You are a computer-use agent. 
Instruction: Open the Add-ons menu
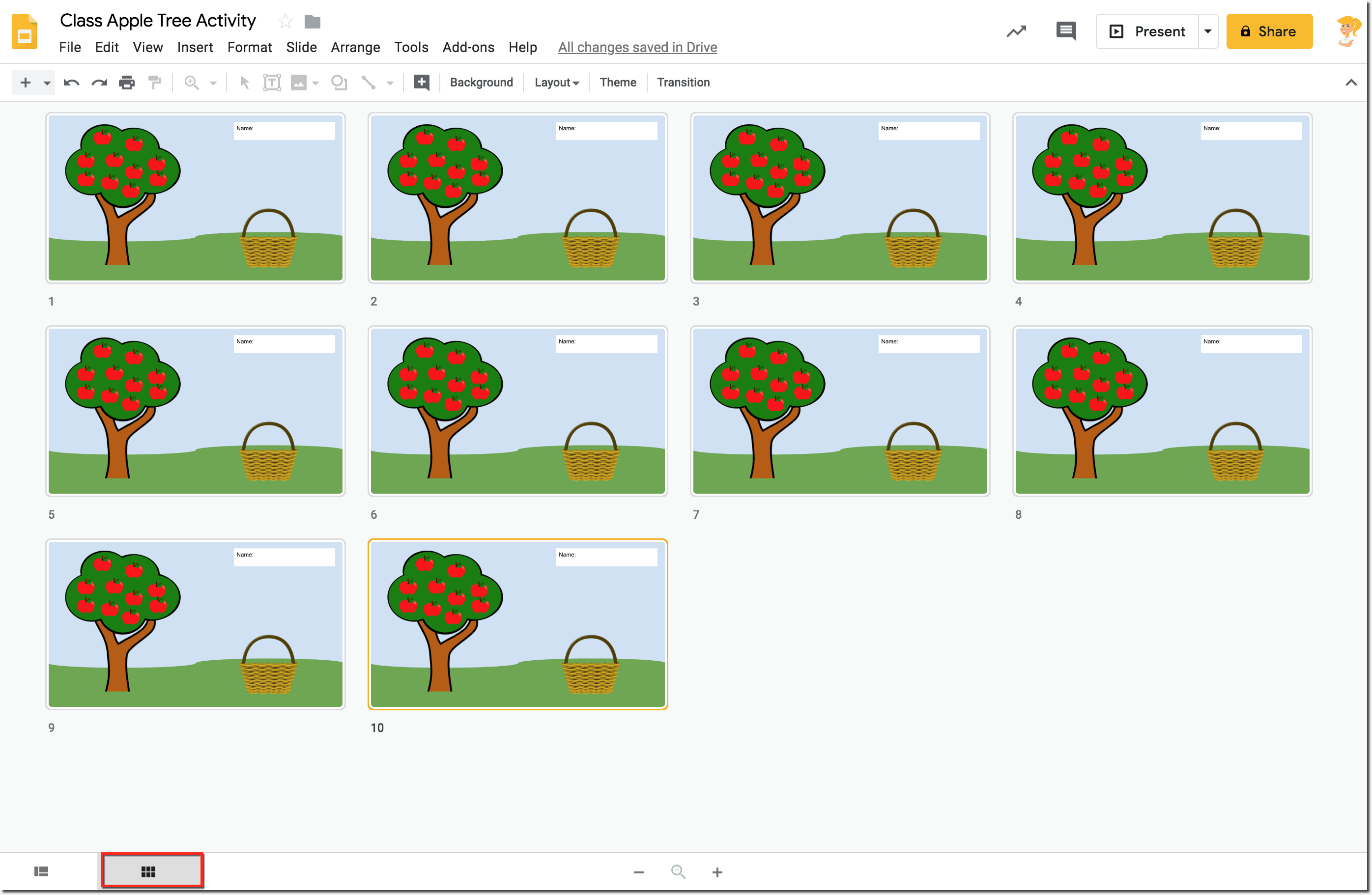468,47
